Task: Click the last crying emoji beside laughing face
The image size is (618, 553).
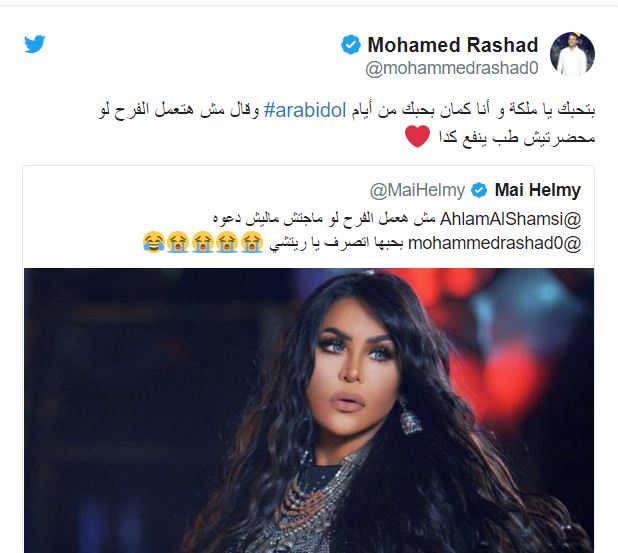Action: tap(178, 242)
